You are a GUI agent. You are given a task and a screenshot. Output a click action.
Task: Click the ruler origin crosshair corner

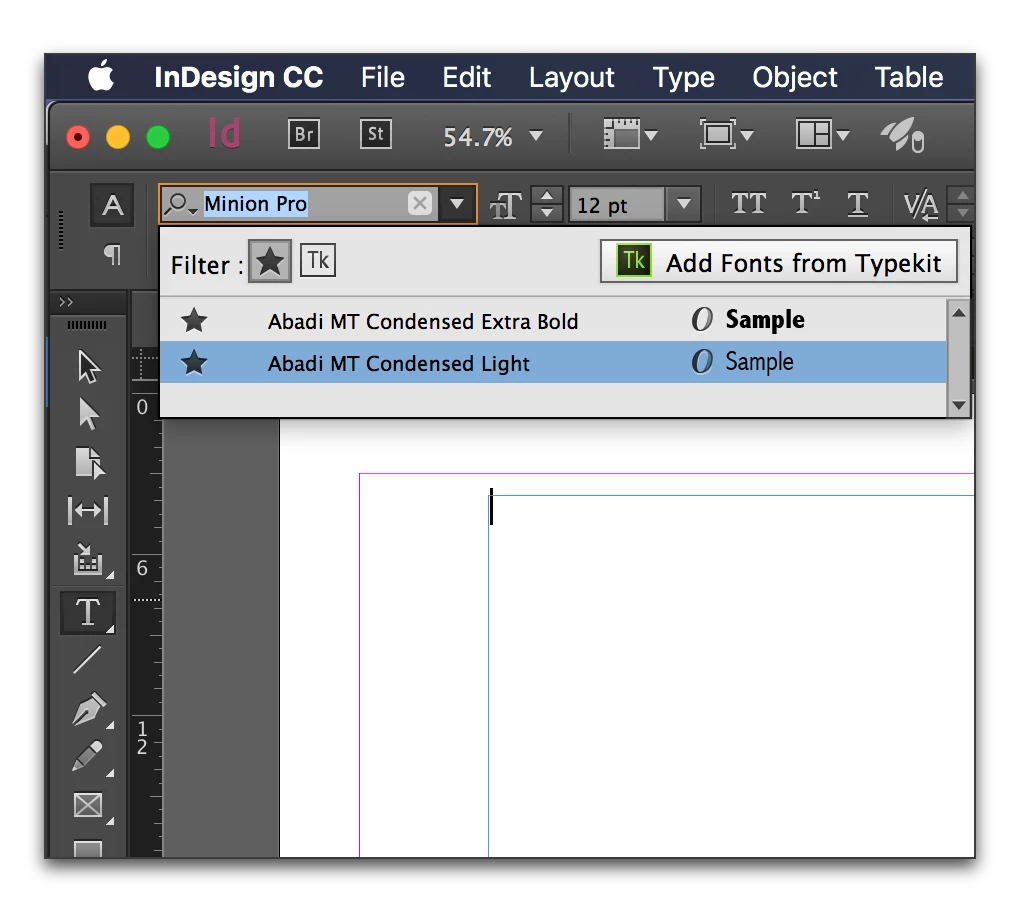click(x=144, y=364)
